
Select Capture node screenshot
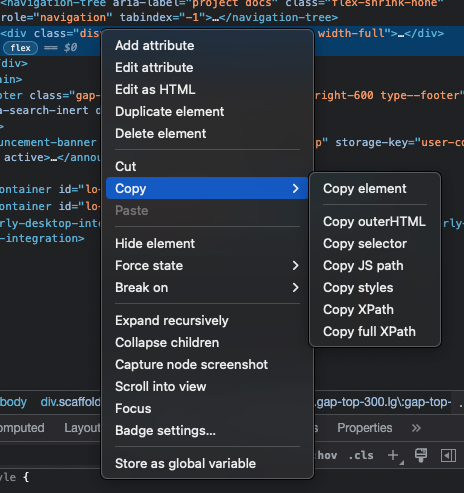point(191,365)
